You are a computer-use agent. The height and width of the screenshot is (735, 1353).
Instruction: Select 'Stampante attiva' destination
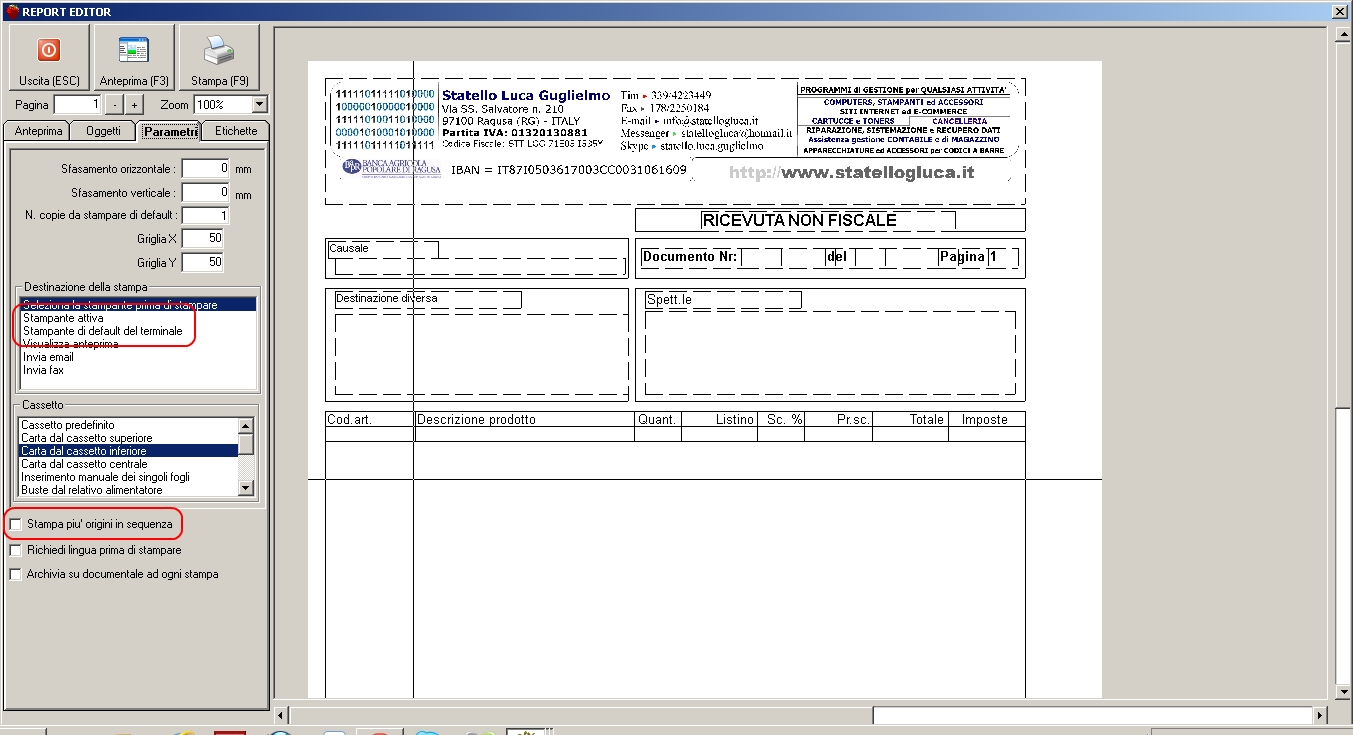pos(138,318)
